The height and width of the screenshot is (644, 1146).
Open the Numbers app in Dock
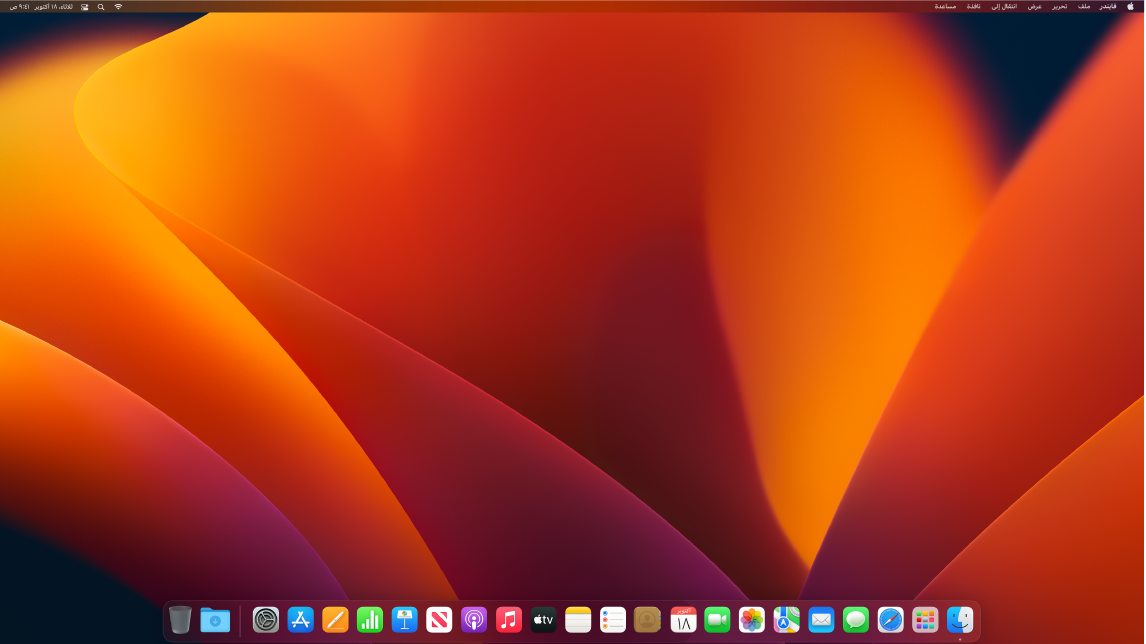pyautogui.click(x=370, y=620)
